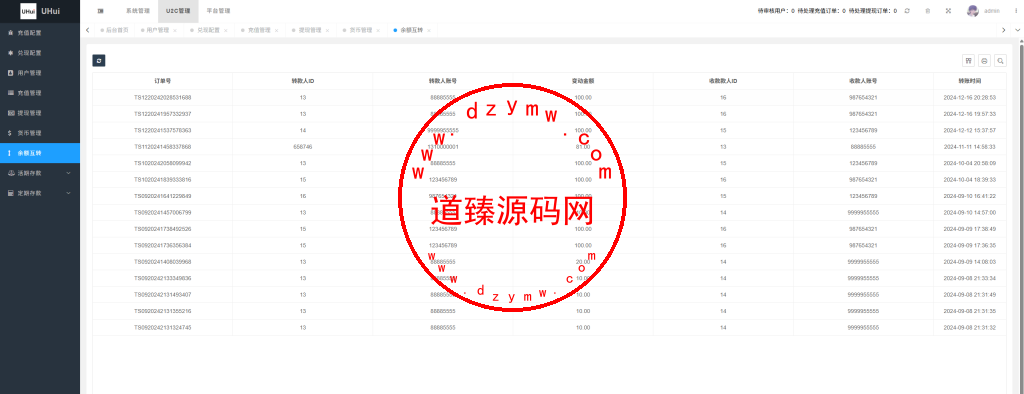Click timestamp 2024-09-10 14:57:00
This screenshot has height=394, width=1024.
(x=970, y=213)
